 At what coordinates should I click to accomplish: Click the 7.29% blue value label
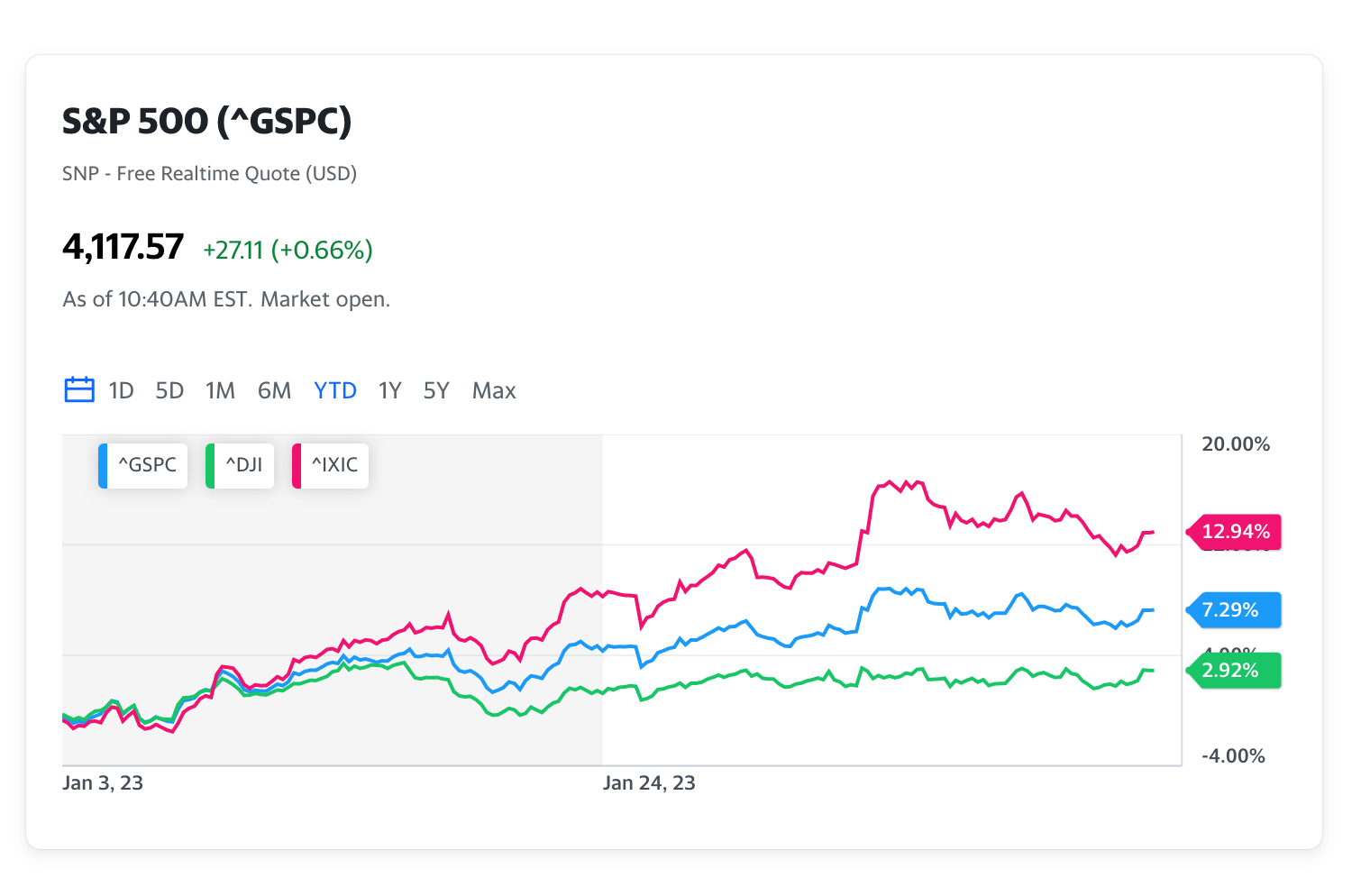(1234, 610)
